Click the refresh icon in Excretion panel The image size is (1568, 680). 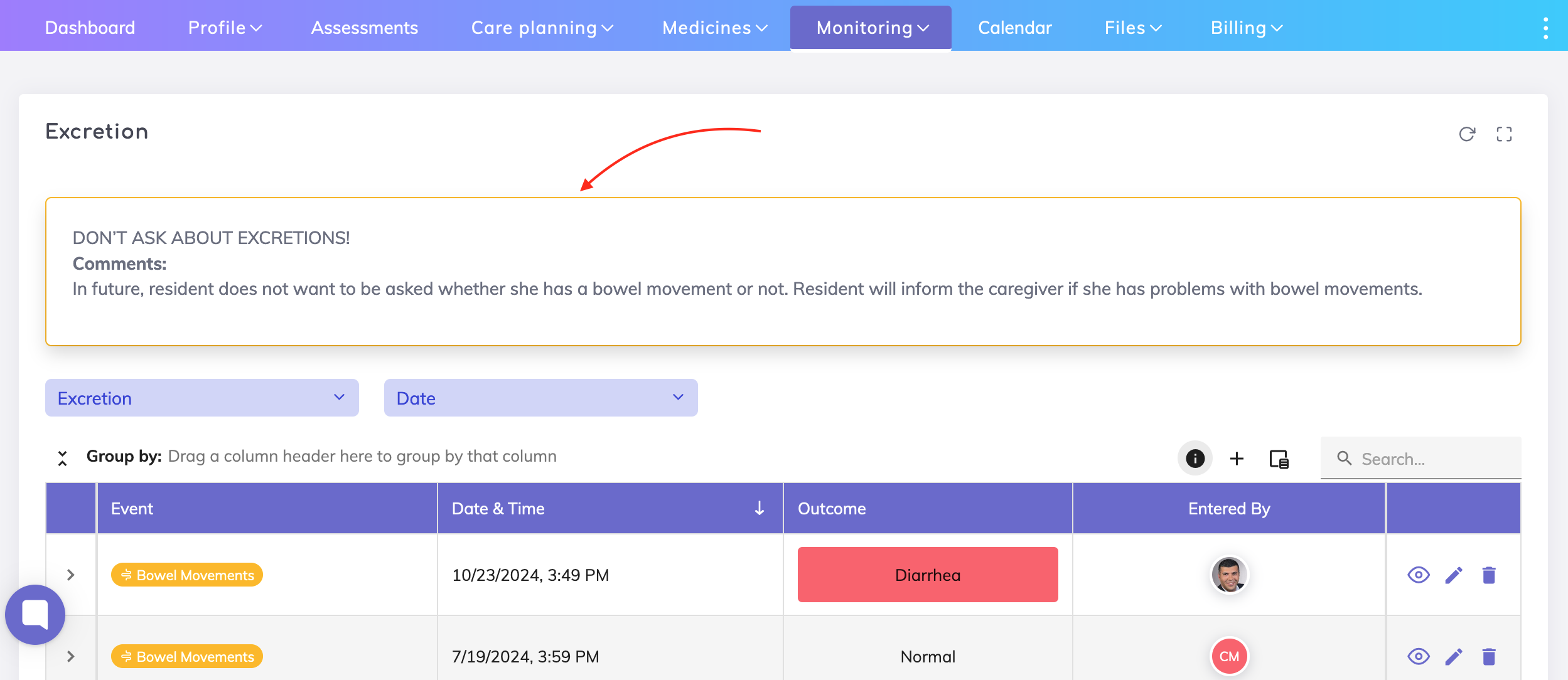1466,134
